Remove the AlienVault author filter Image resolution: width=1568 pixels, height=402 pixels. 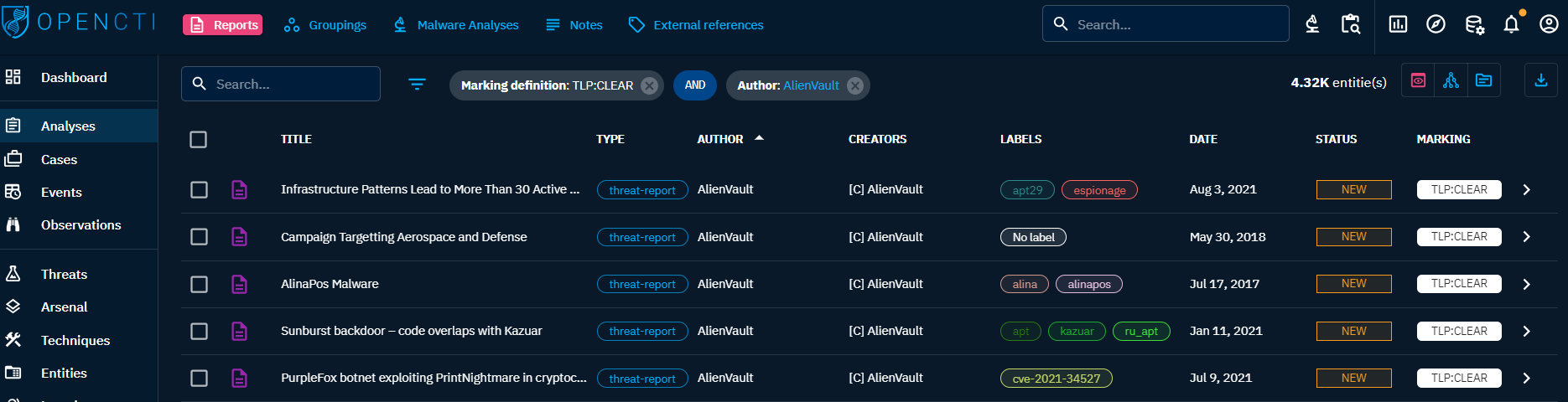tap(855, 85)
